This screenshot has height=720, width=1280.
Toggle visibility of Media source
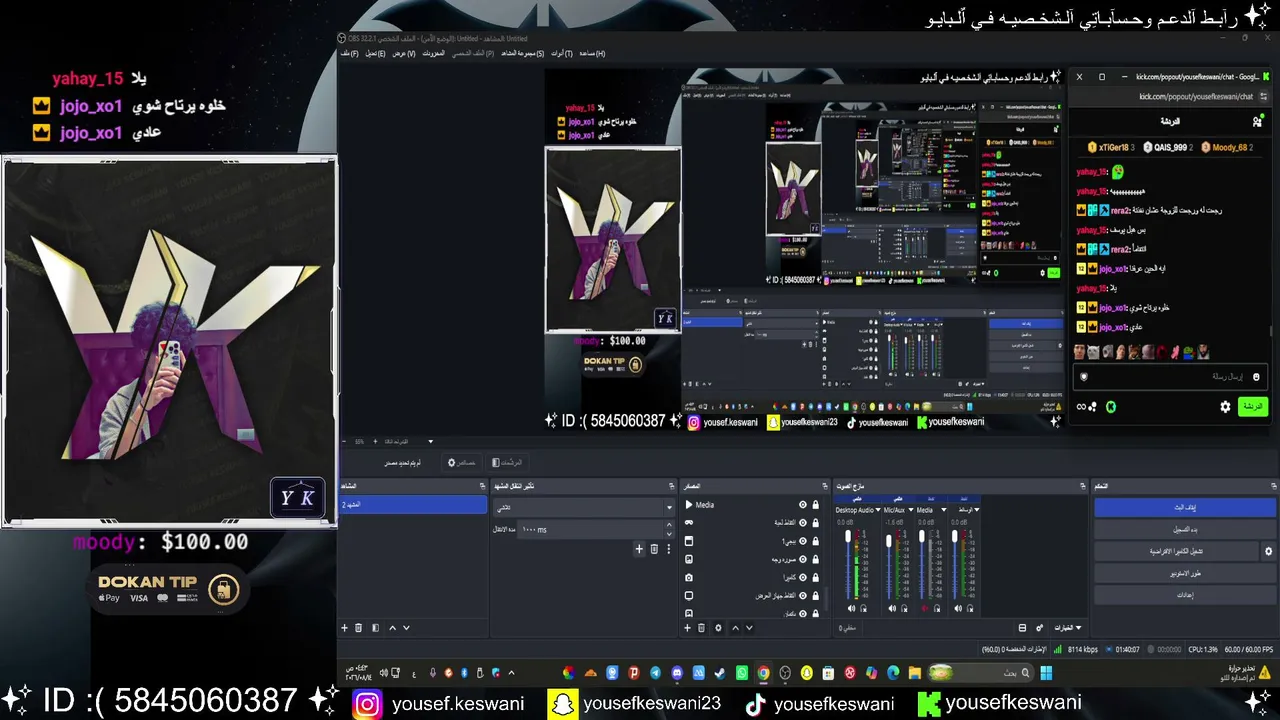point(802,505)
